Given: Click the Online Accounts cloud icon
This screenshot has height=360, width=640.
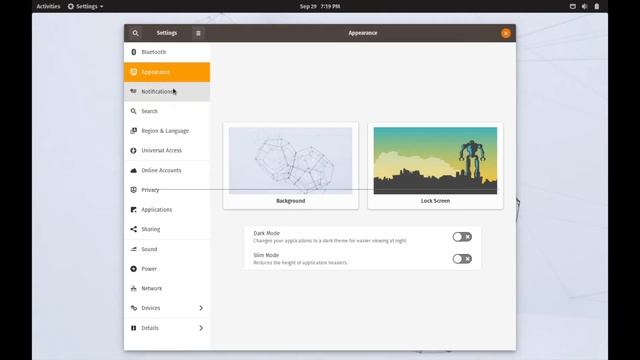Looking at the screenshot, I should pyautogui.click(x=133, y=170).
